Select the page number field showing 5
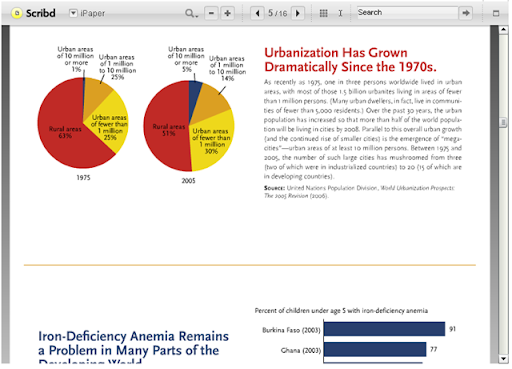The height and width of the screenshot is (369, 512). click(271, 13)
